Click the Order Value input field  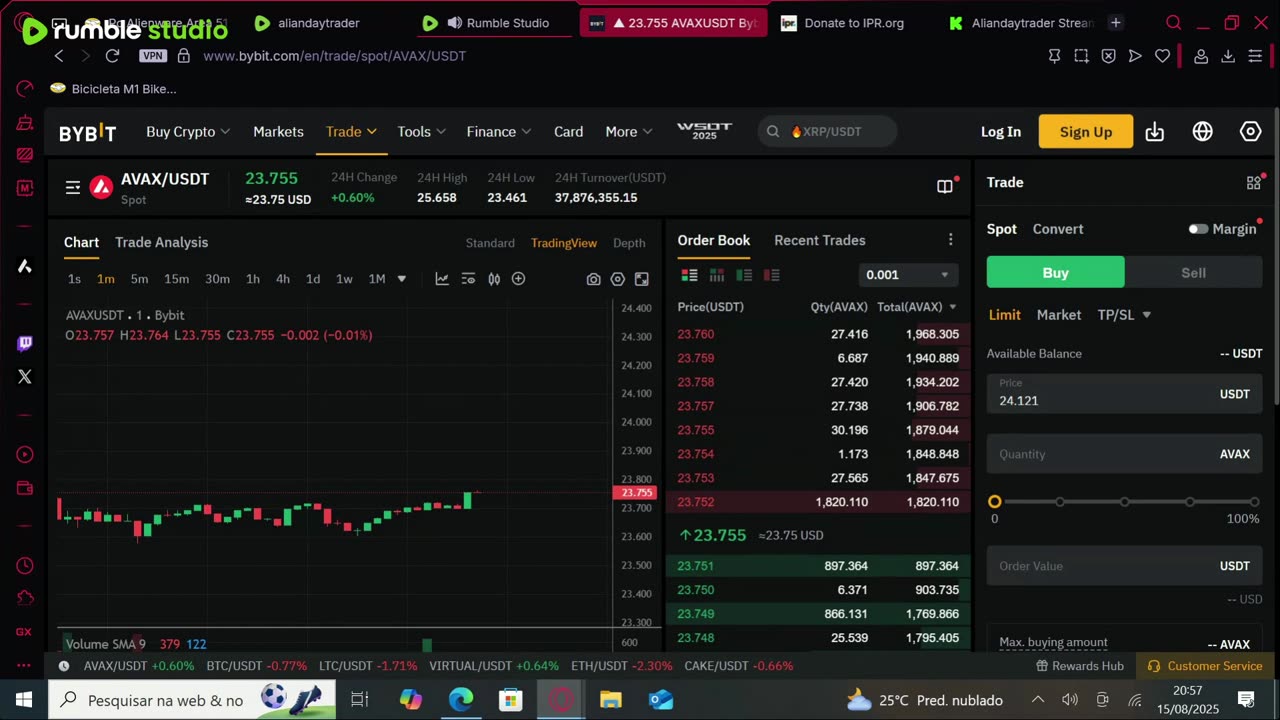point(1124,566)
